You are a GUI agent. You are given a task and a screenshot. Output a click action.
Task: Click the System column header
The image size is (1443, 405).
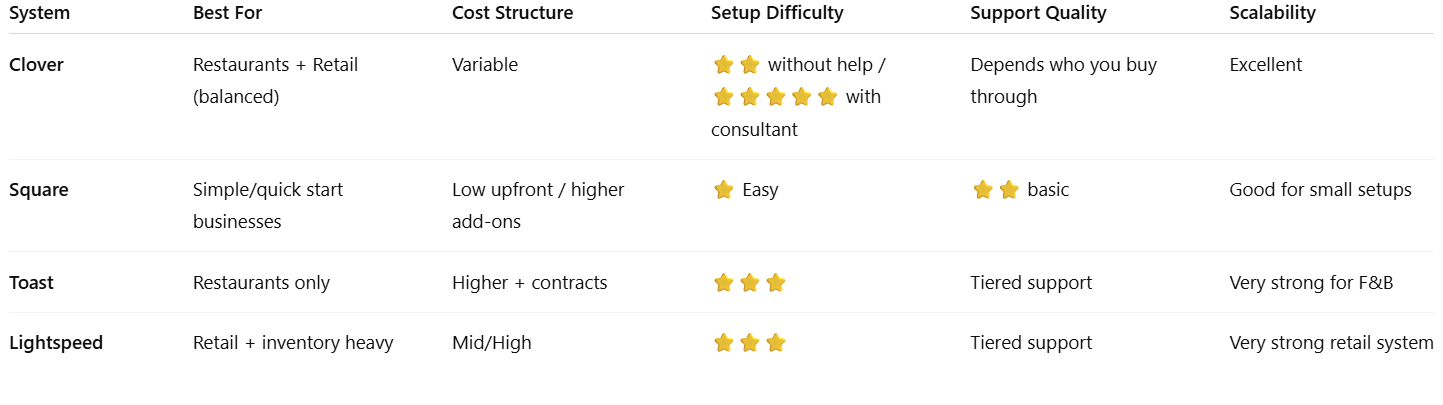click(40, 13)
